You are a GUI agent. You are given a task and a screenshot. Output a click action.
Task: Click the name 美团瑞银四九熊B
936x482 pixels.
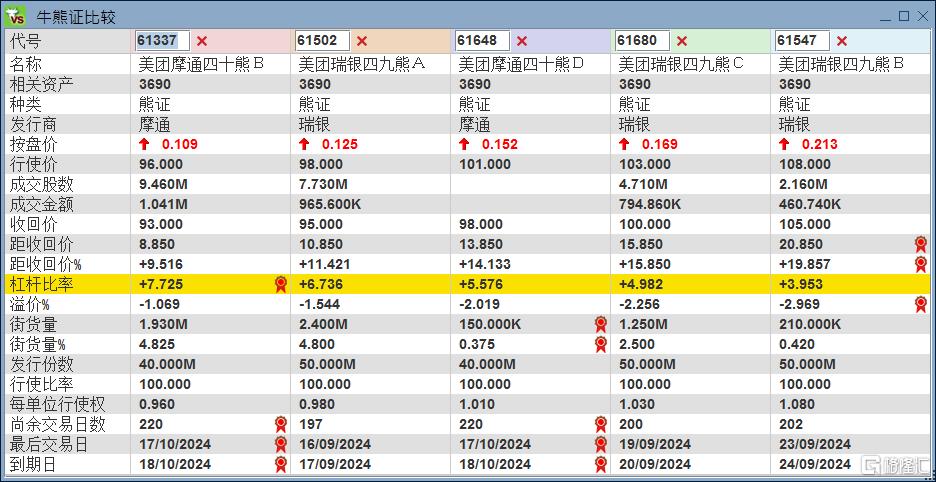[x=842, y=64]
